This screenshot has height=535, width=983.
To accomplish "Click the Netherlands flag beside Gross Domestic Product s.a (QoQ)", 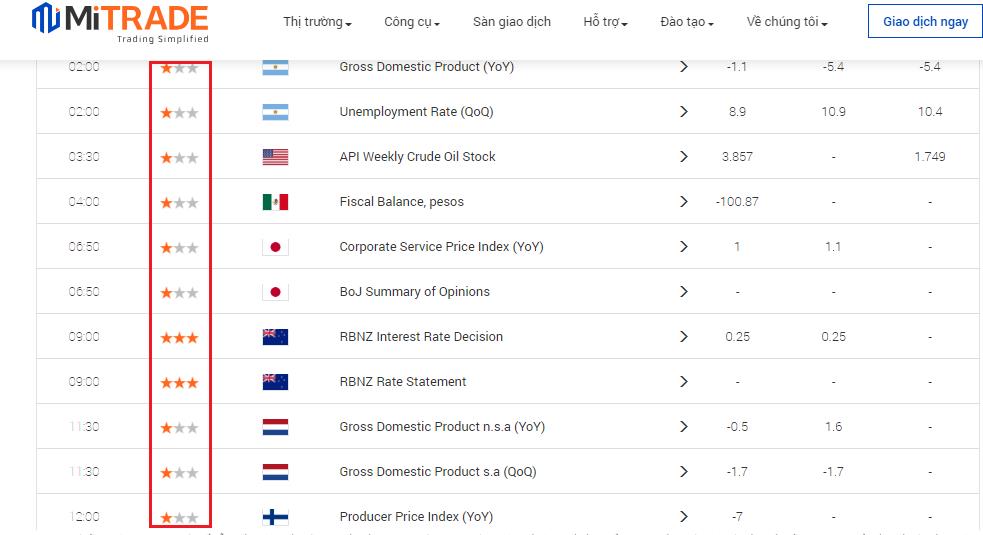I will (275, 472).
